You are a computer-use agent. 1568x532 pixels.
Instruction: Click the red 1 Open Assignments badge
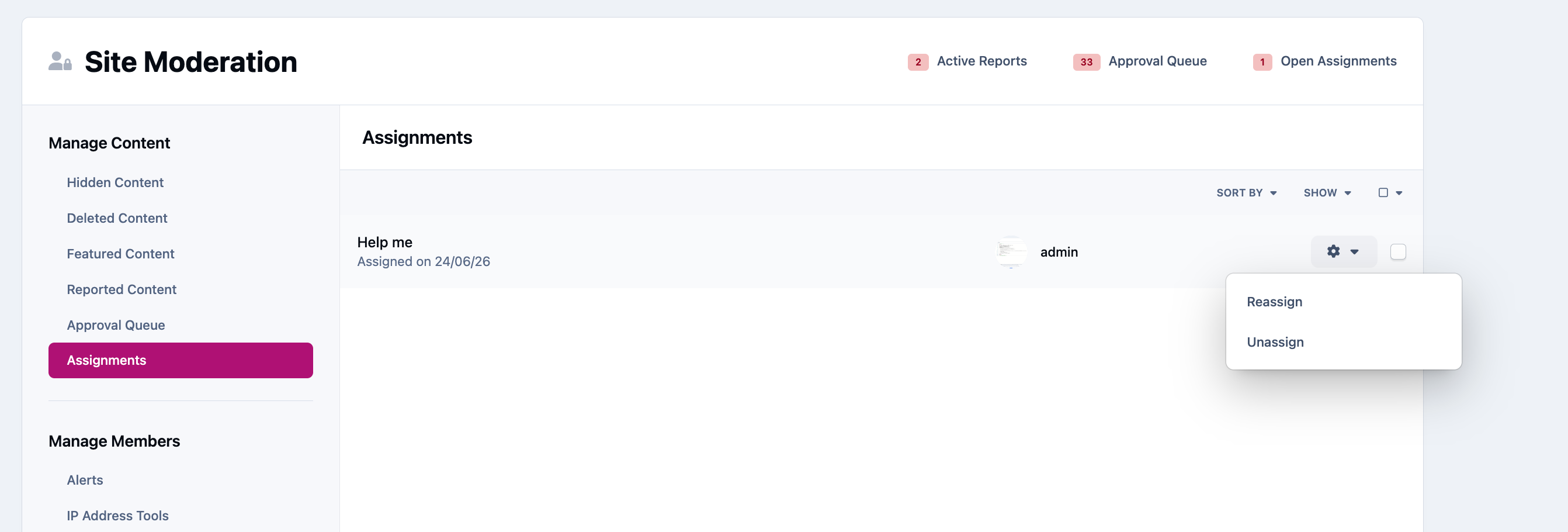tap(1262, 62)
